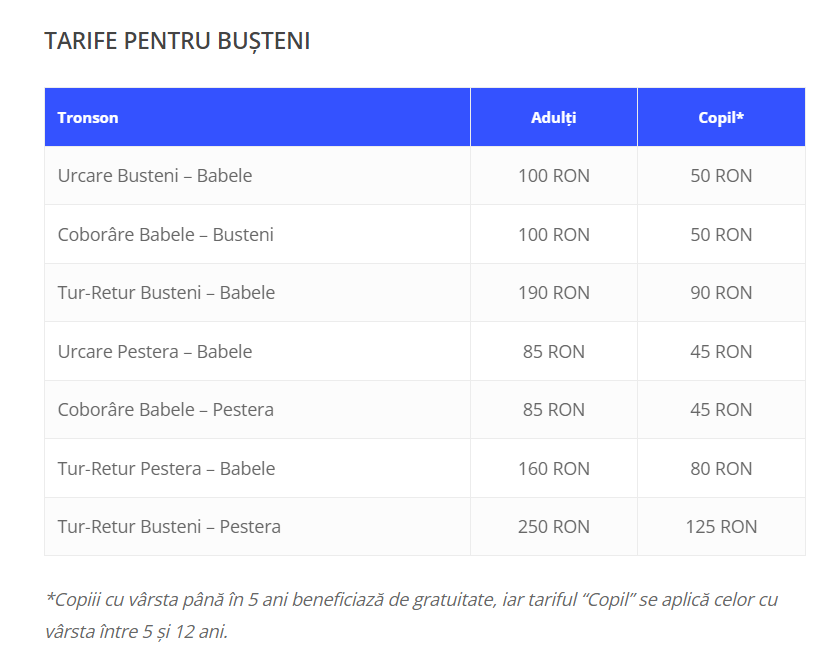Image resolution: width=836 pixels, height=652 pixels.
Task: Click the child price for Coborâre Babele – Pestera
Action: click(x=721, y=410)
